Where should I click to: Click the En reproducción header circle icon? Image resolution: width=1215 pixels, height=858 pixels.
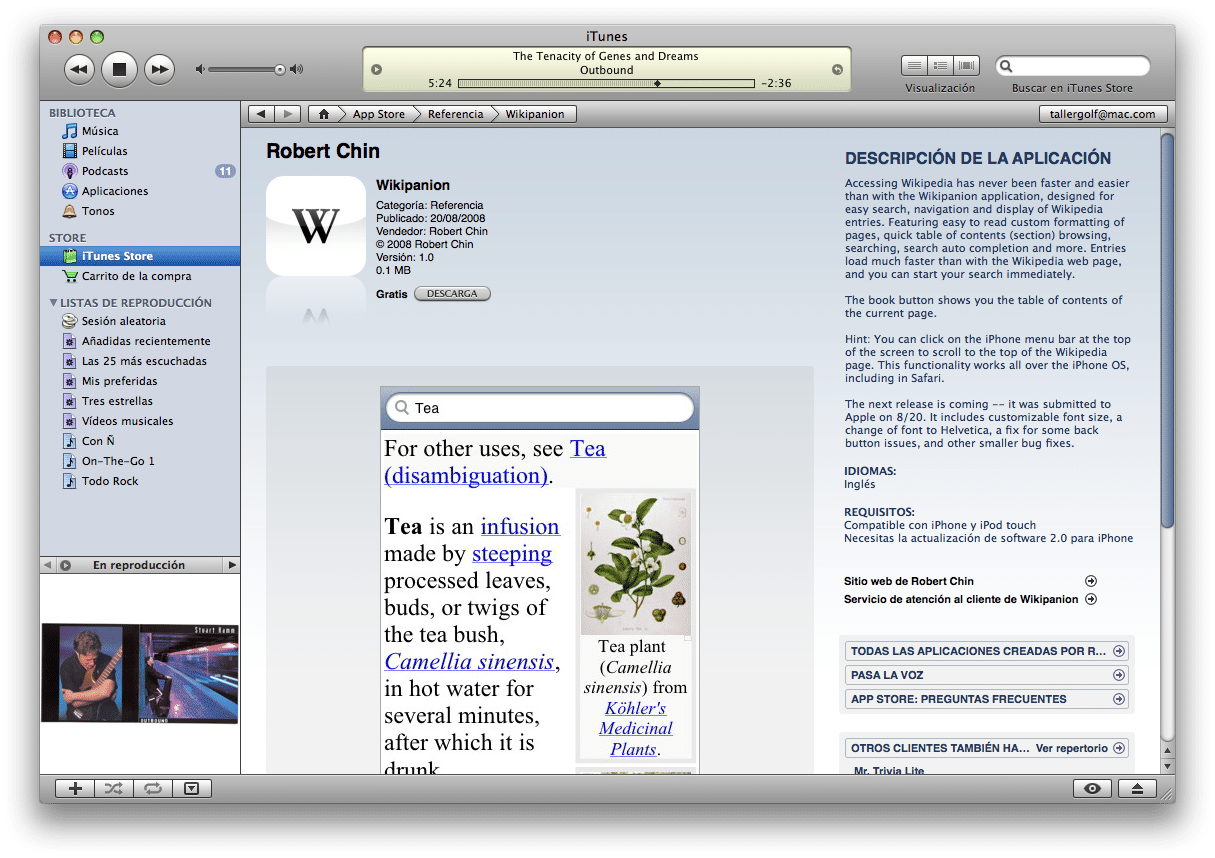pos(65,565)
